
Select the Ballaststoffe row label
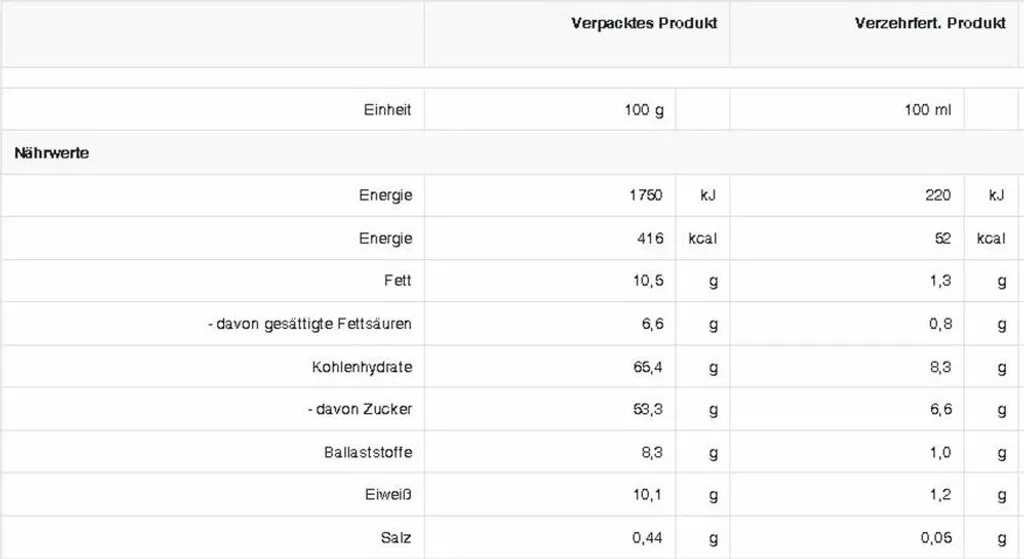pyautogui.click(x=368, y=453)
